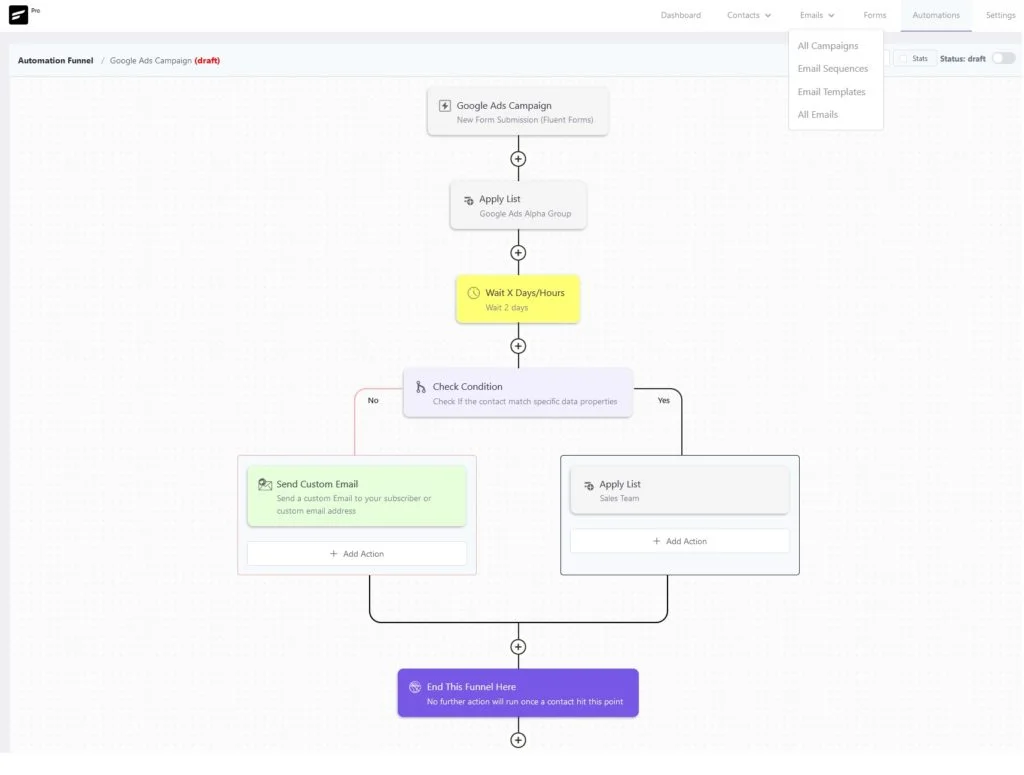
Task: Open the Apply List Google Ads Alpha Group block
Action: tap(518, 205)
